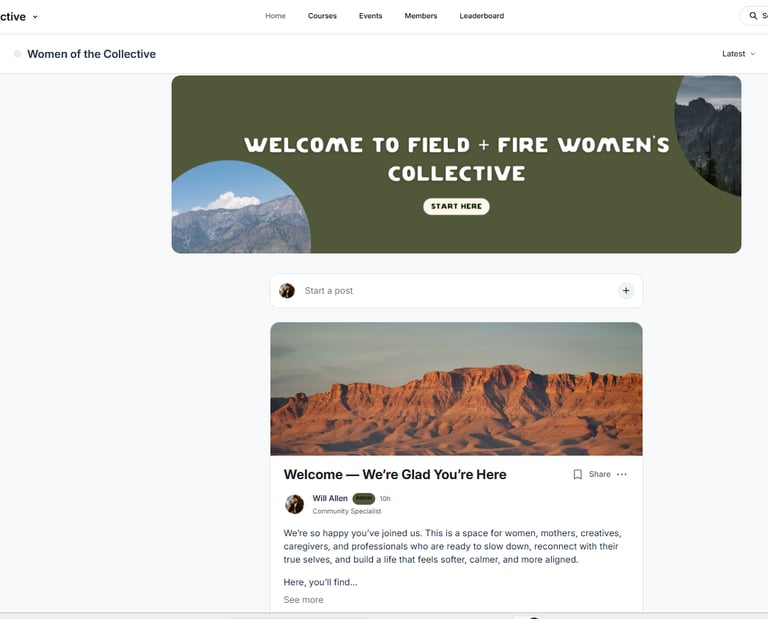This screenshot has width=768, height=619.
Task: Go to the Events tab
Action: tap(370, 16)
